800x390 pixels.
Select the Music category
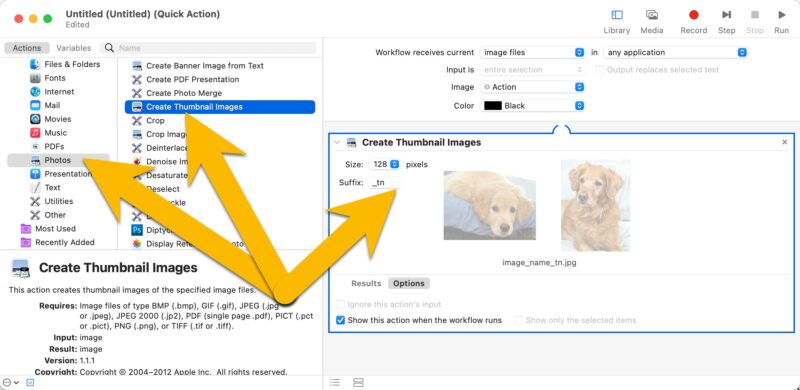[x=56, y=133]
